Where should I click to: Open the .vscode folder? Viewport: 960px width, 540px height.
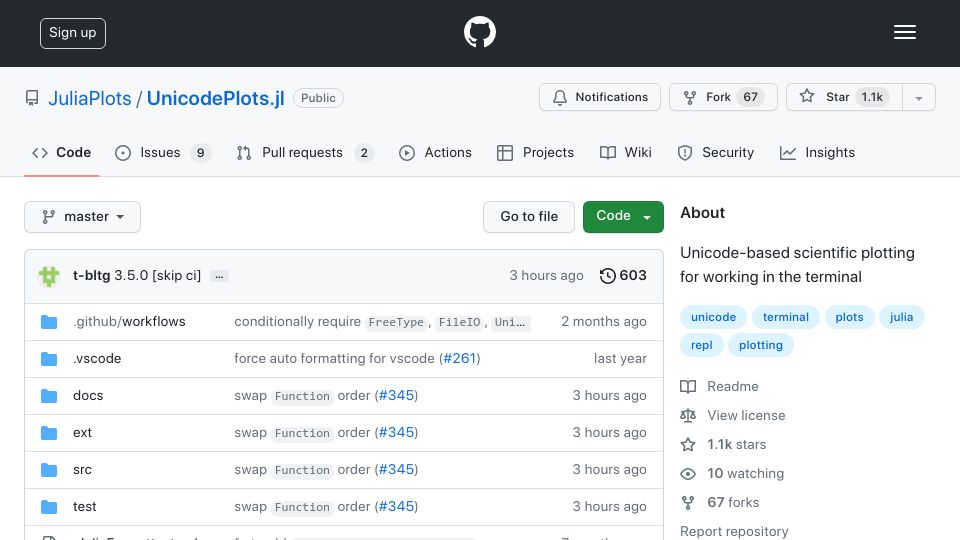(x=97, y=359)
